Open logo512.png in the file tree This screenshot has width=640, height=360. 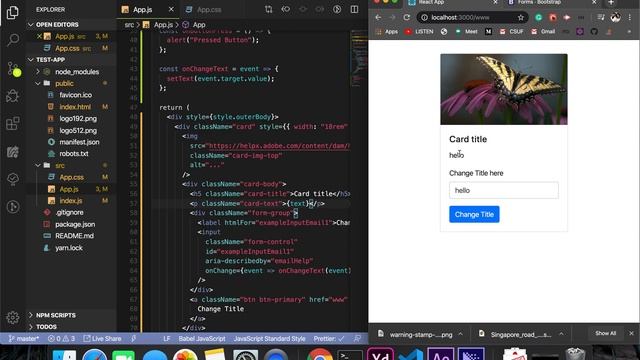pyautogui.click(x=78, y=131)
